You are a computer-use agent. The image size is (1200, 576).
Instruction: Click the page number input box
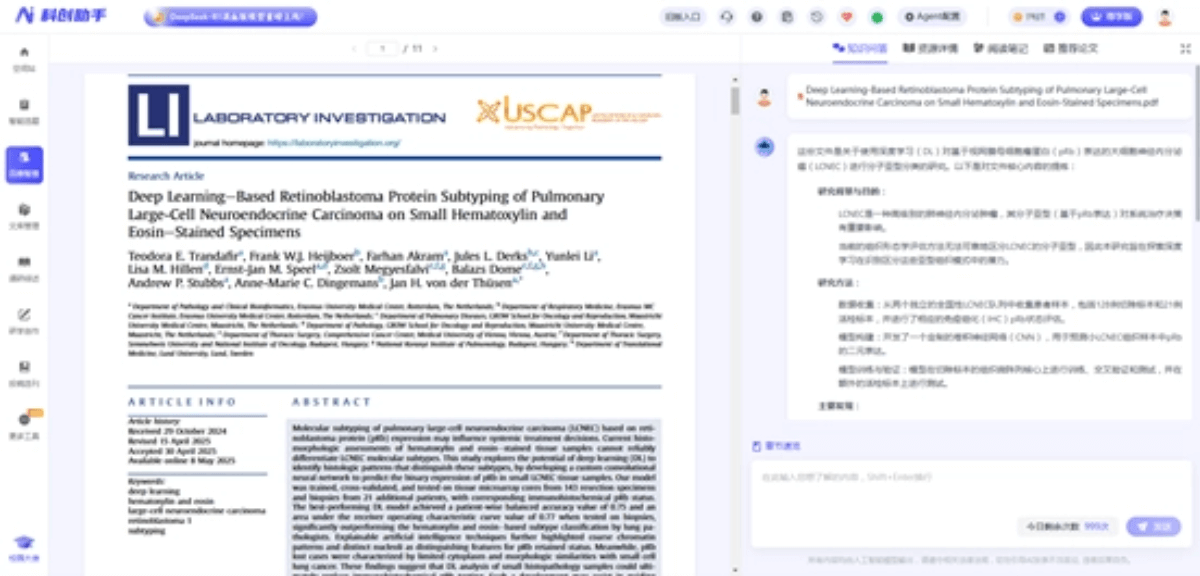[382, 48]
